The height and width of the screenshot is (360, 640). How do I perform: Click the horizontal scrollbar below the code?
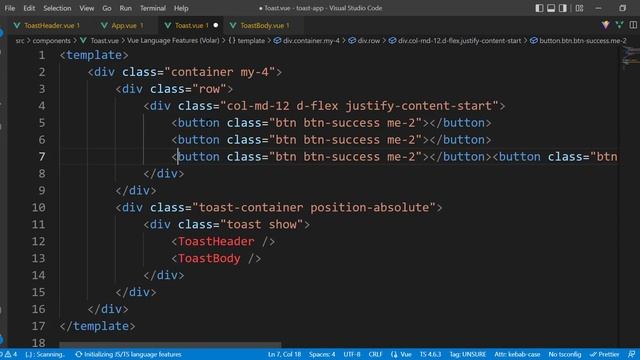point(170,345)
